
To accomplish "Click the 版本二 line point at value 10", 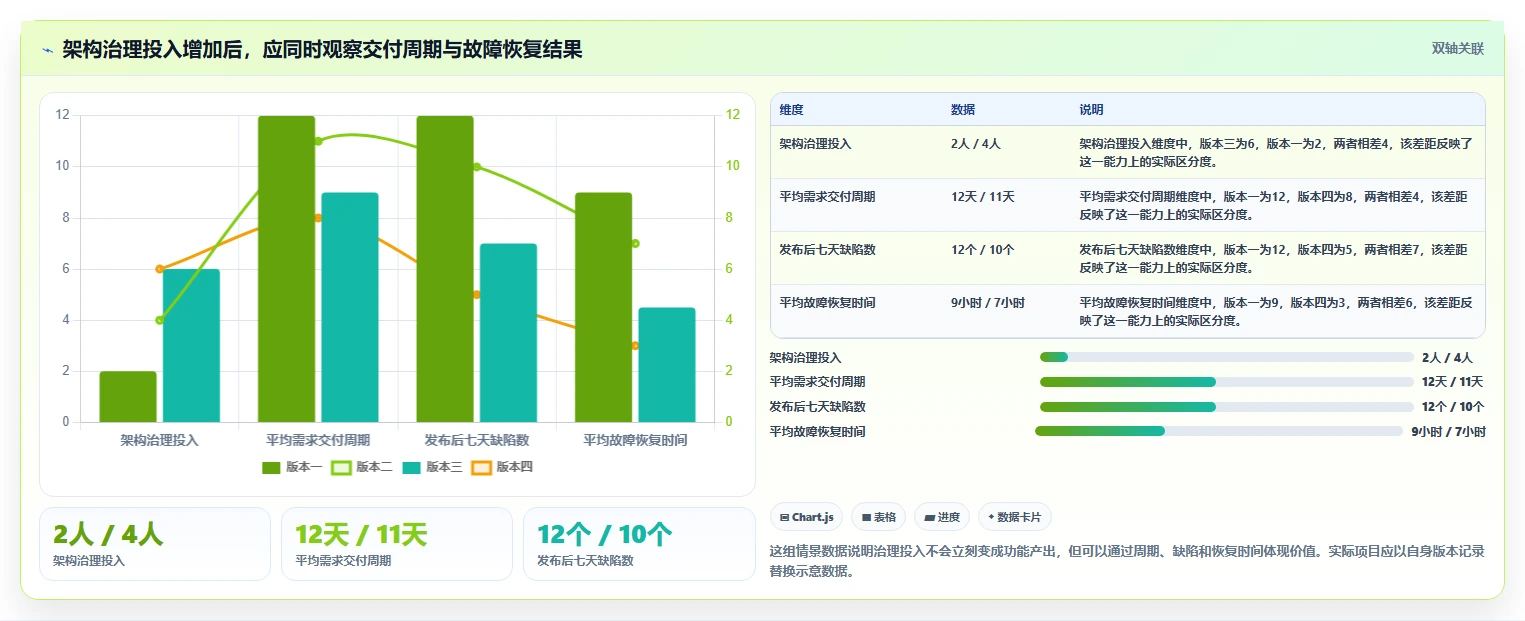I will pyautogui.click(x=477, y=167).
